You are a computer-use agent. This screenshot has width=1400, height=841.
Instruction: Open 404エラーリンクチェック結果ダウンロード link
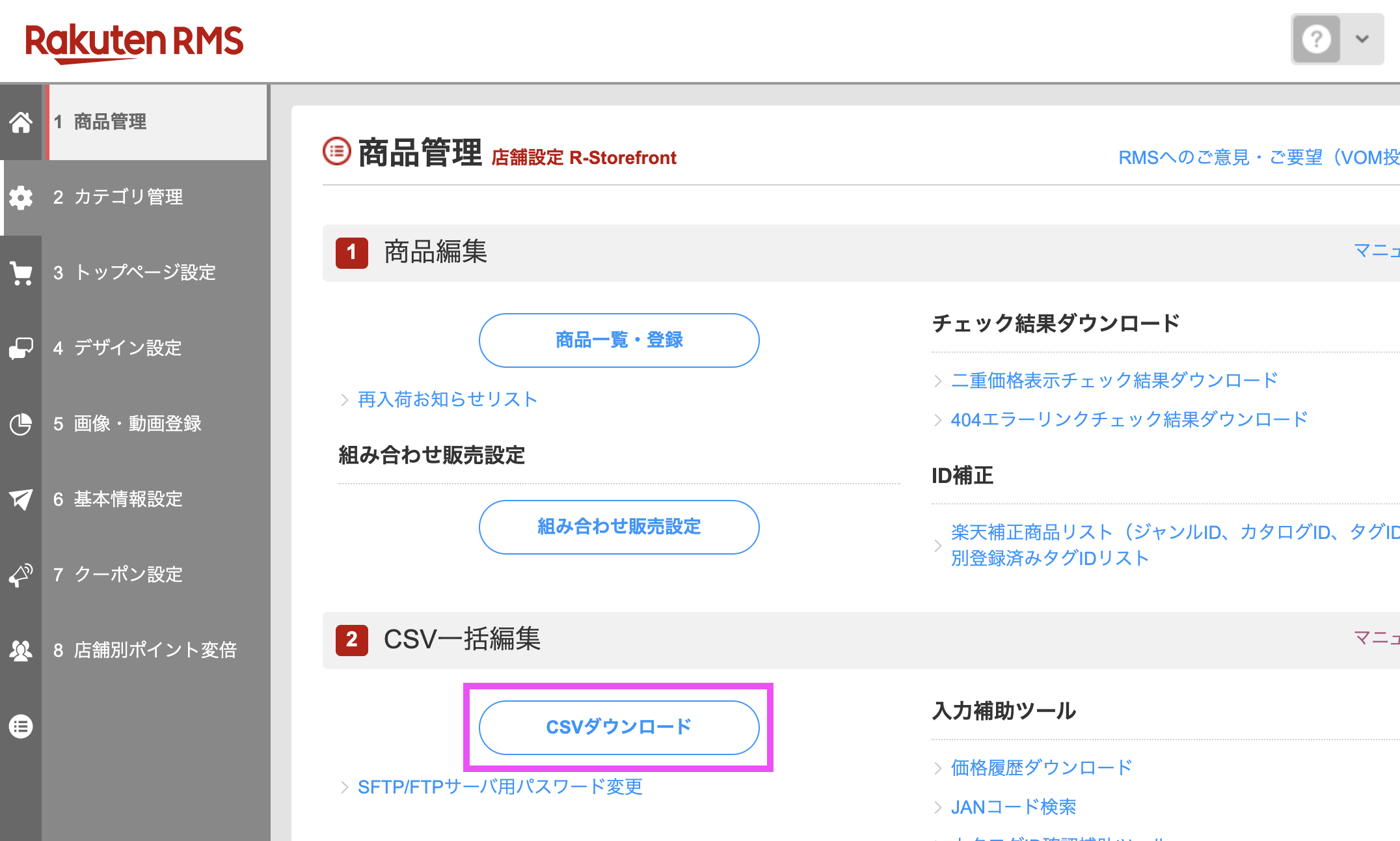(x=1129, y=420)
